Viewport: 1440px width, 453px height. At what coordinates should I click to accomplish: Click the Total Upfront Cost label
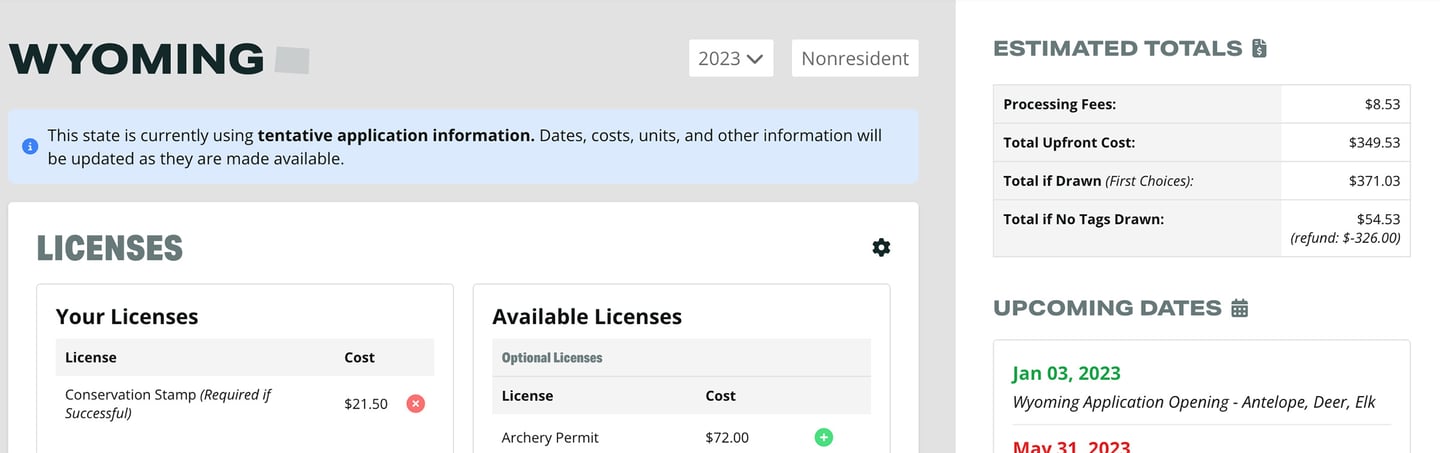pos(1069,143)
